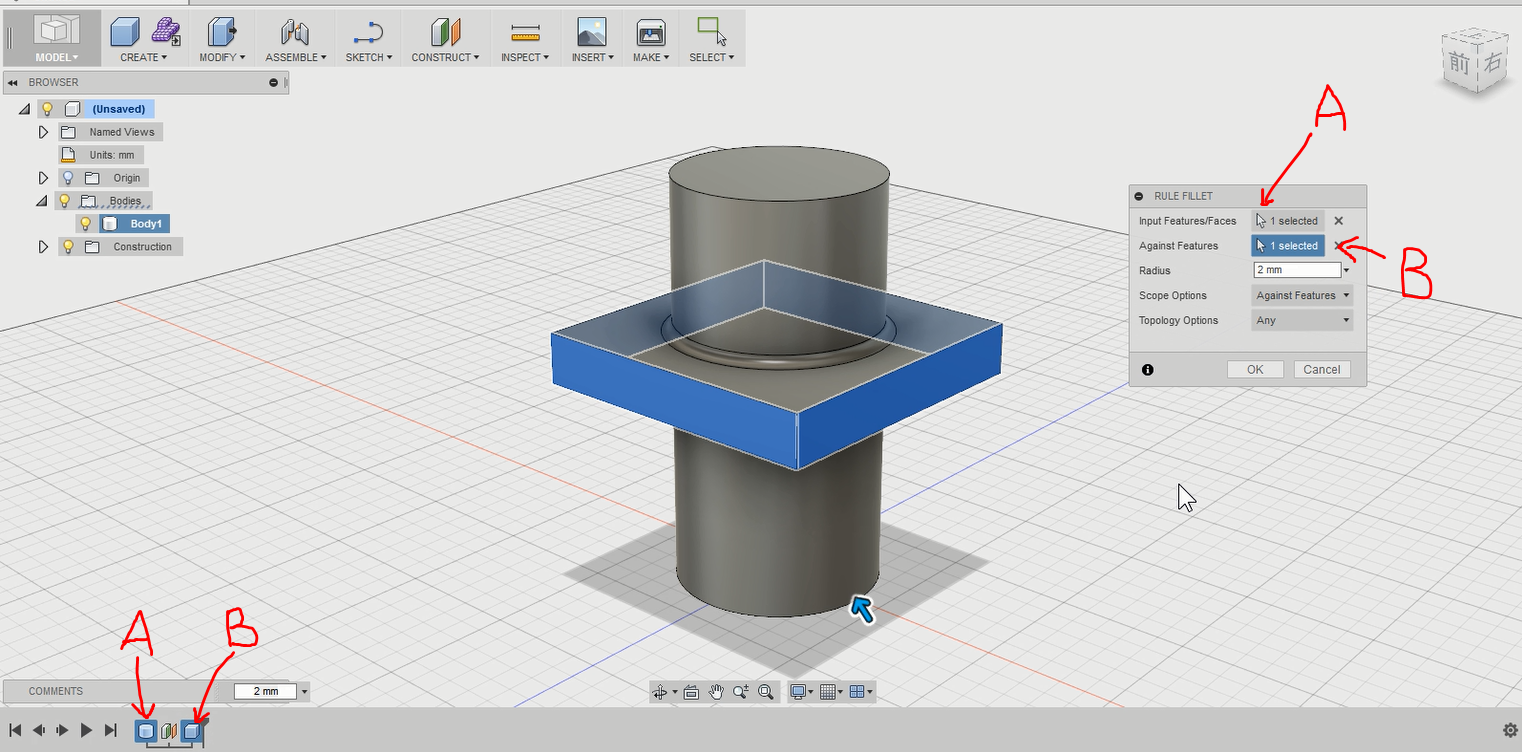Expand the Named Views folder

43,131
